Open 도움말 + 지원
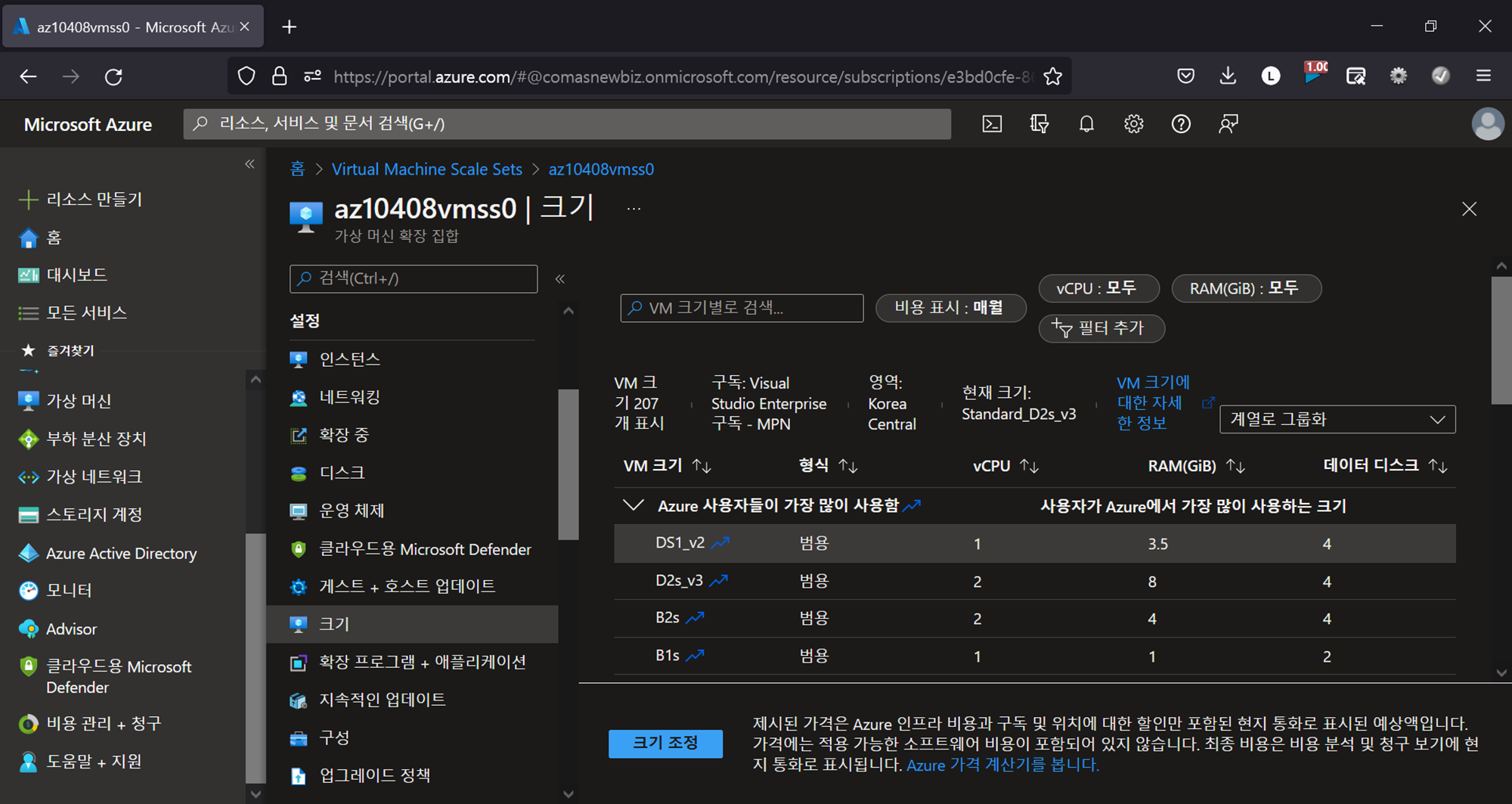 79,761
